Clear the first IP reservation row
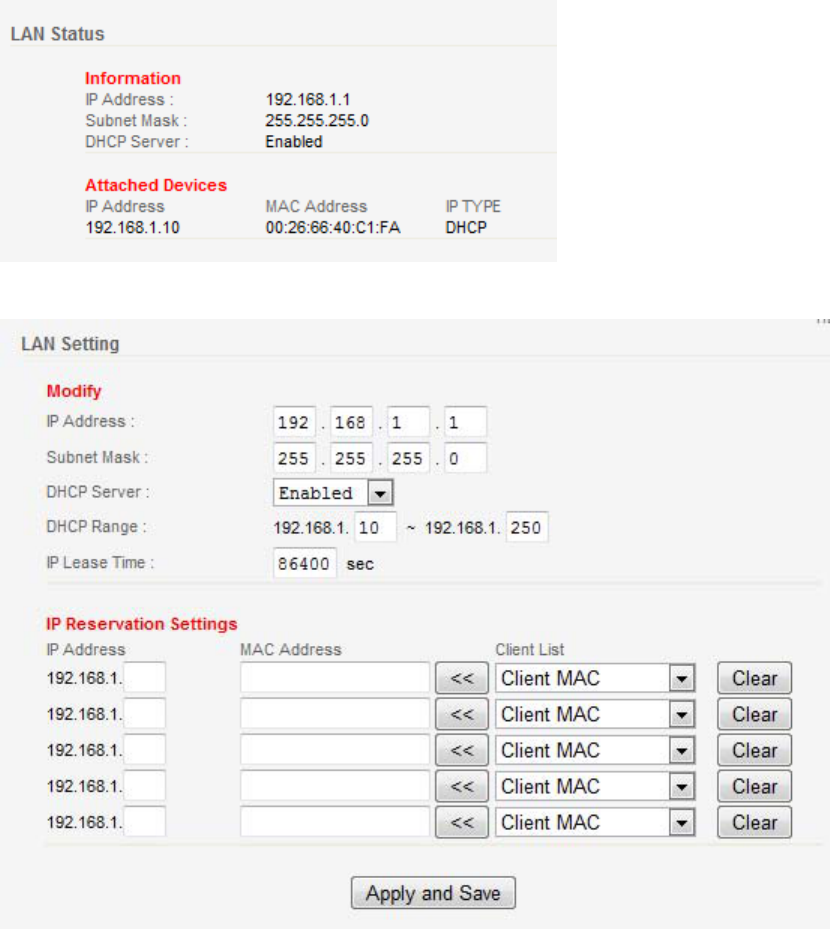 (x=755, y=678)
